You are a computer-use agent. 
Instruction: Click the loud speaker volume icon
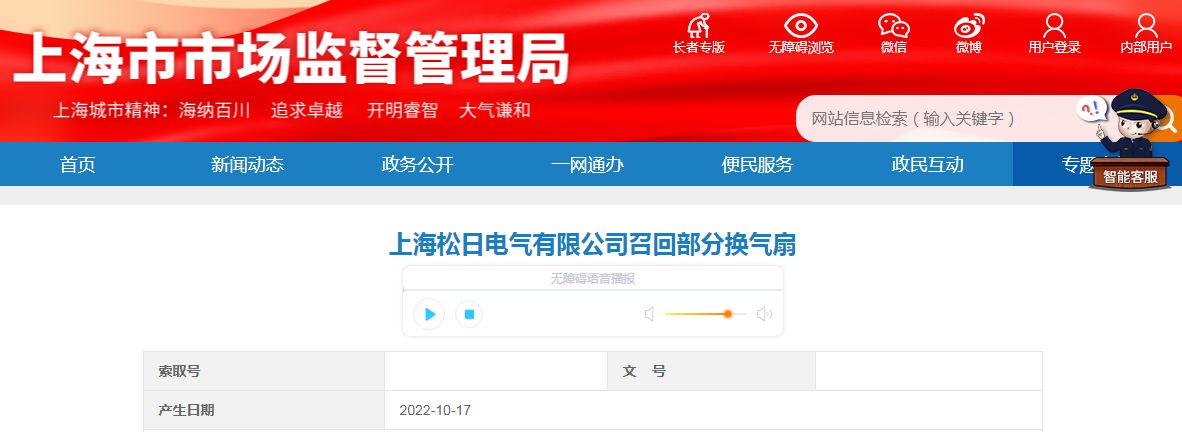pyautogui.click(x=764, y=314)
